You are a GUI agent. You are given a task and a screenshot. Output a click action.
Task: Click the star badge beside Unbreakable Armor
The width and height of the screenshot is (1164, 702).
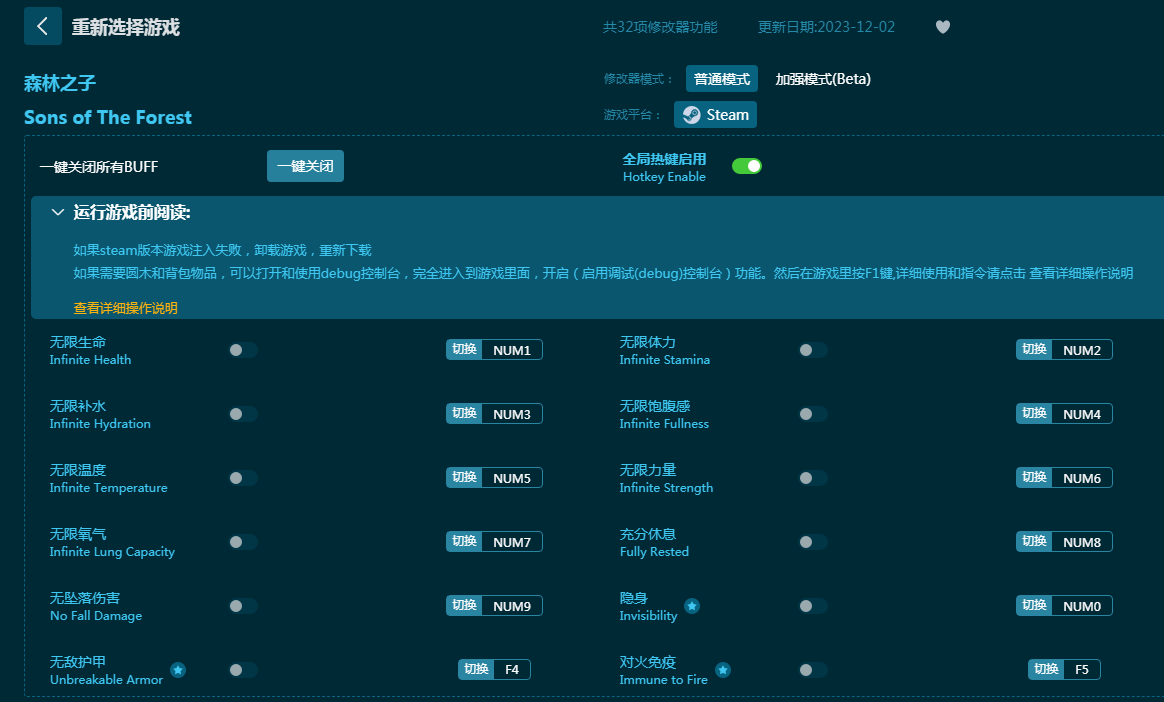click(x=178, y=670)
